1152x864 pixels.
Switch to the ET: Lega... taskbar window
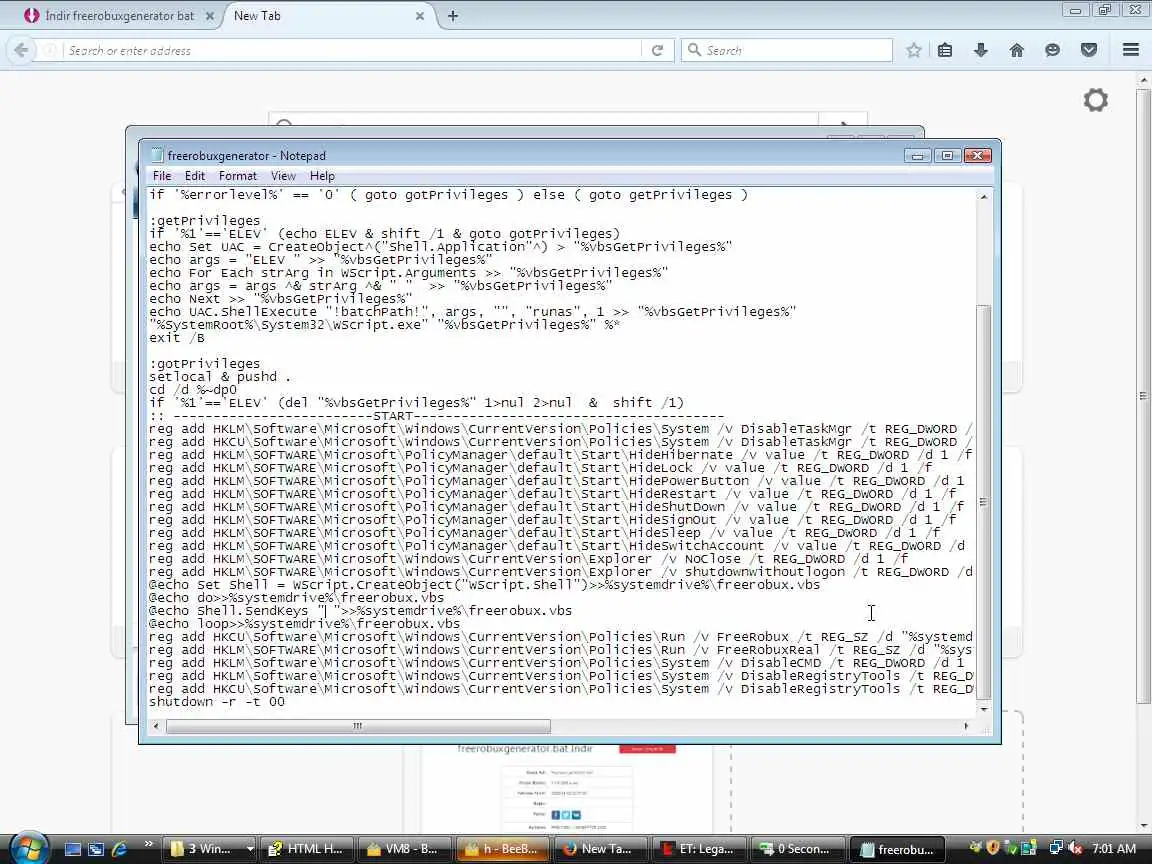[x=699, y=849]
